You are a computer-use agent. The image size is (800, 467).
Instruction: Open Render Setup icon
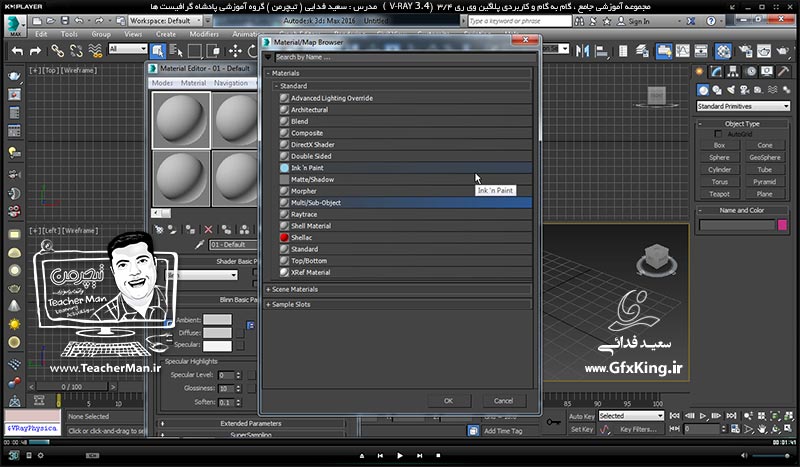tap(745, 51)
